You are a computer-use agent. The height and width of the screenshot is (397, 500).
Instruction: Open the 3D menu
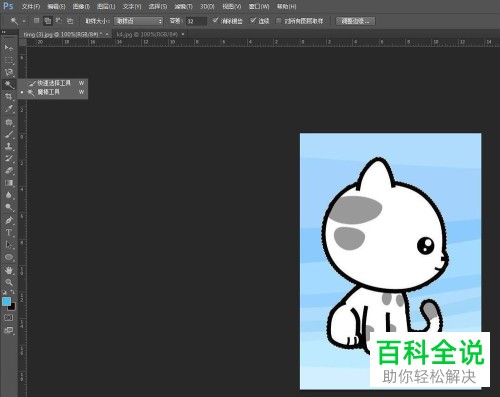click(x=207, y=6)
